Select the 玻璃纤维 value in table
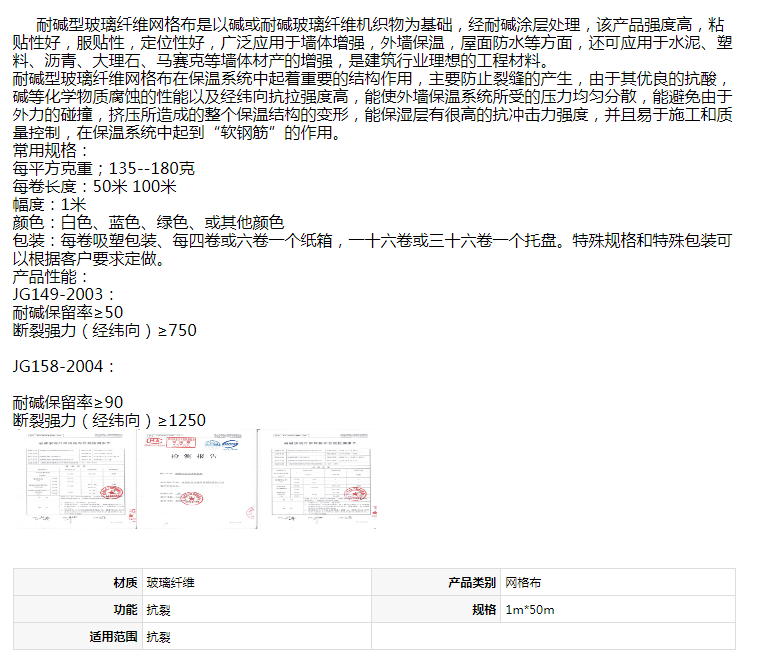This screenshot has height=658, width=757. tap(170, 582)
